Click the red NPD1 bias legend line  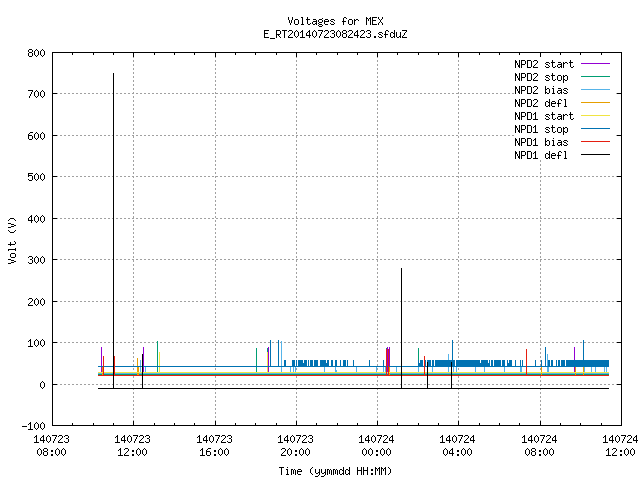tap(595, 142)
